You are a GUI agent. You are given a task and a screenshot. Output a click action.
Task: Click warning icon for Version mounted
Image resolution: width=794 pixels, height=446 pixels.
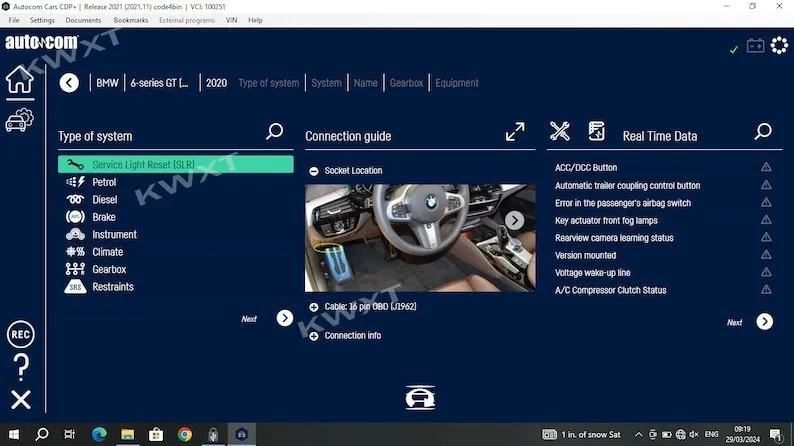pyautogui.click(x=766, y=255)
